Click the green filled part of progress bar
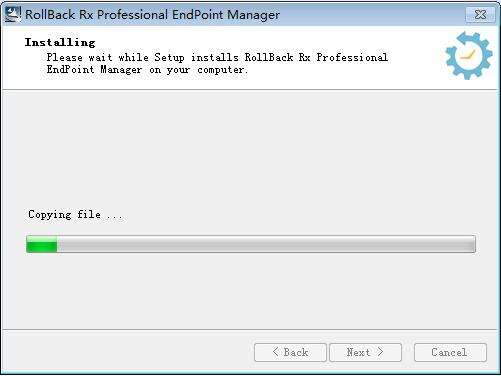This screenshot has width=501, height=376. (x=42, y=244)
